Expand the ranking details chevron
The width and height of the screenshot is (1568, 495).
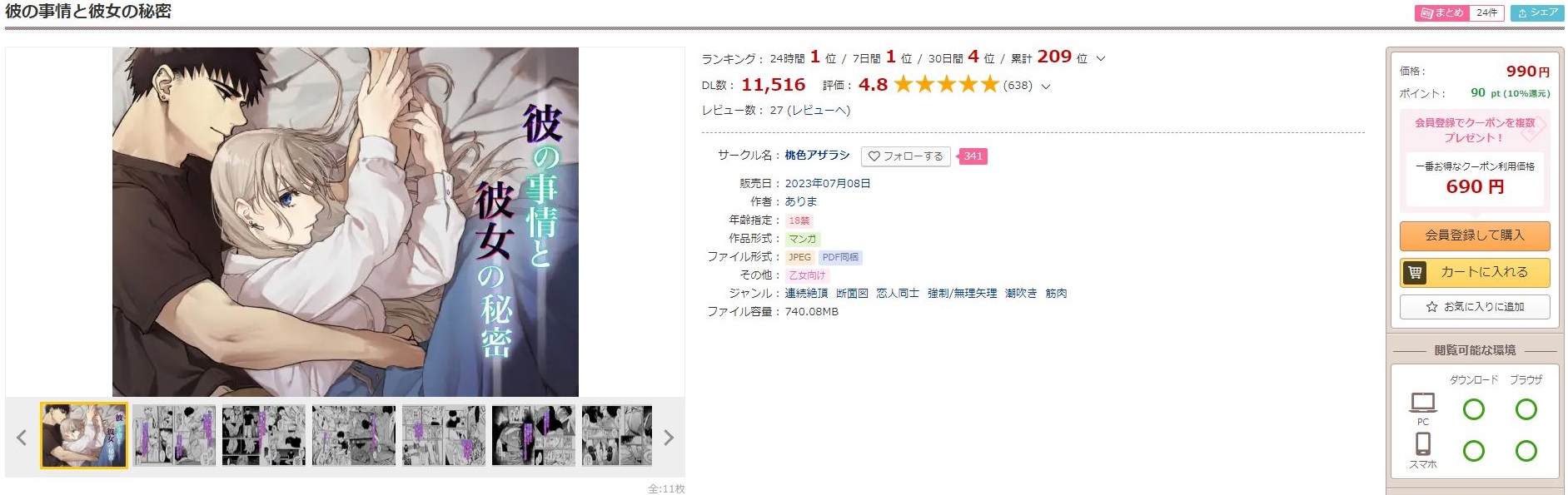(x=1101, y=59)
